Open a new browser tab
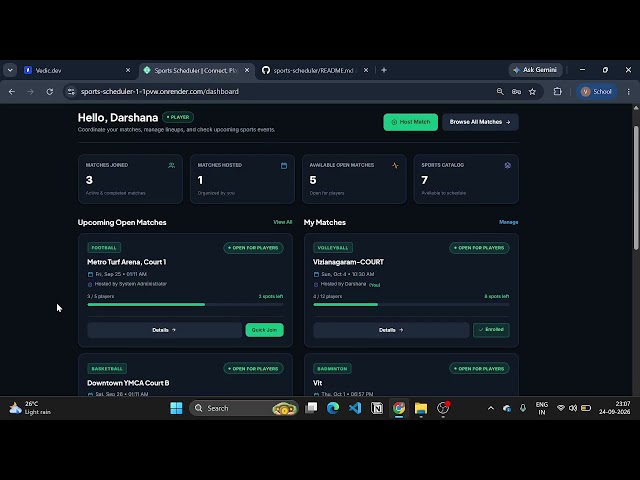The image size is (640, 480). (x=384, y=70)
